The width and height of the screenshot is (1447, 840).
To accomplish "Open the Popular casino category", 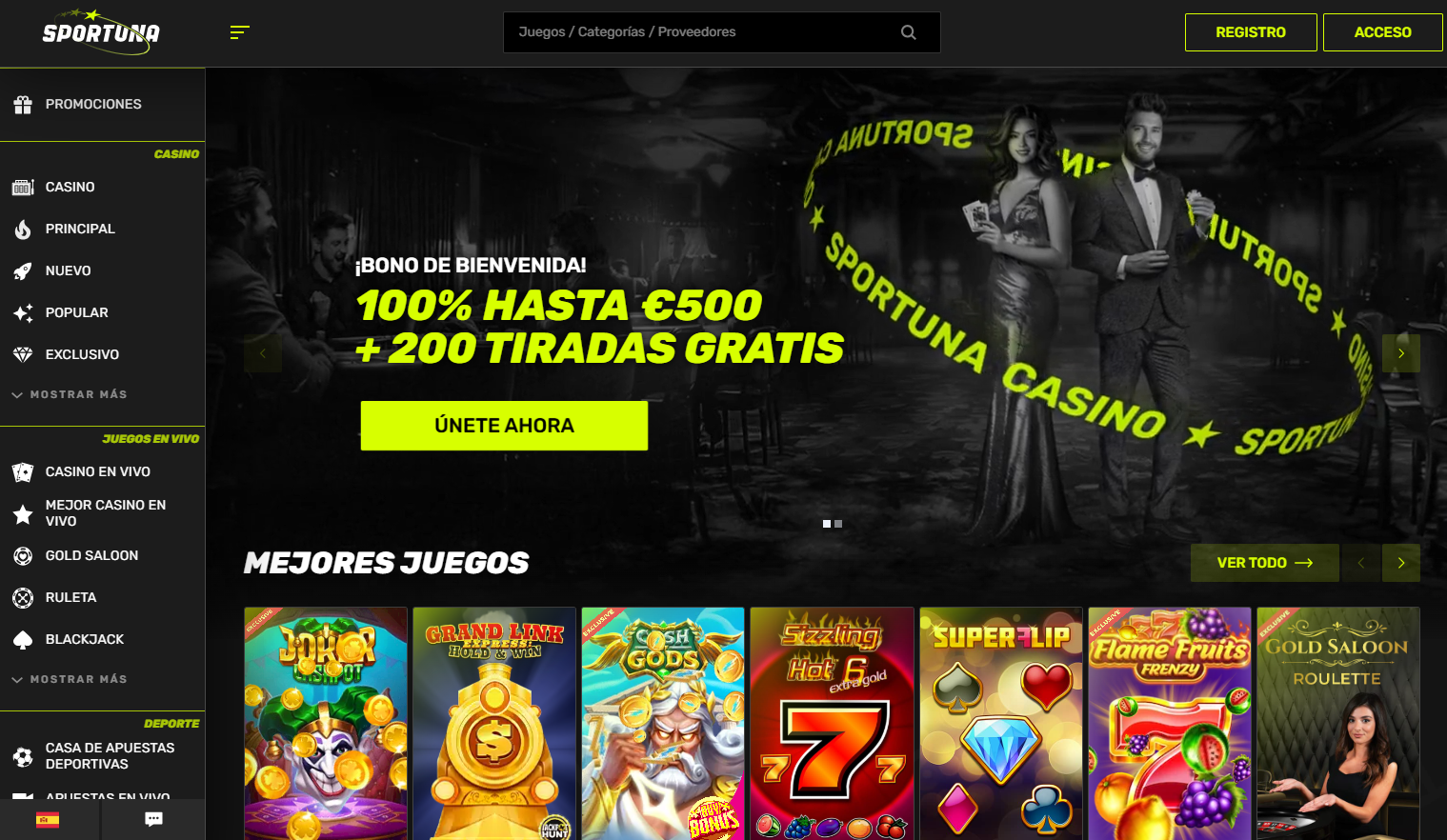I will click(77, 312).
